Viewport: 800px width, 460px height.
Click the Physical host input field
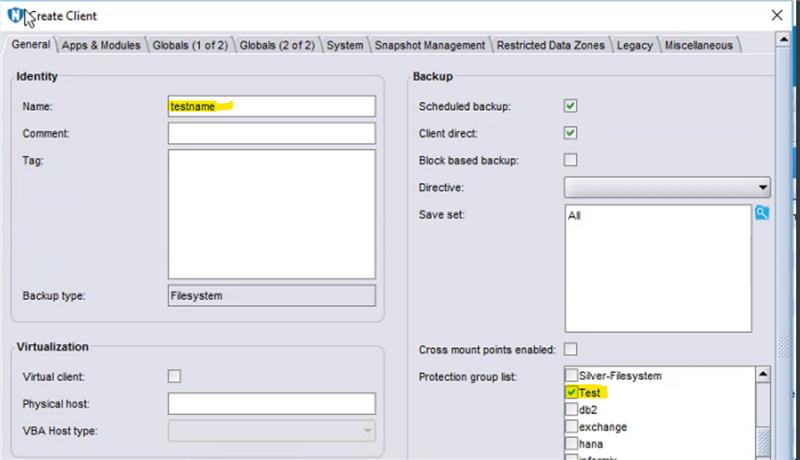[x=271, y=404]
